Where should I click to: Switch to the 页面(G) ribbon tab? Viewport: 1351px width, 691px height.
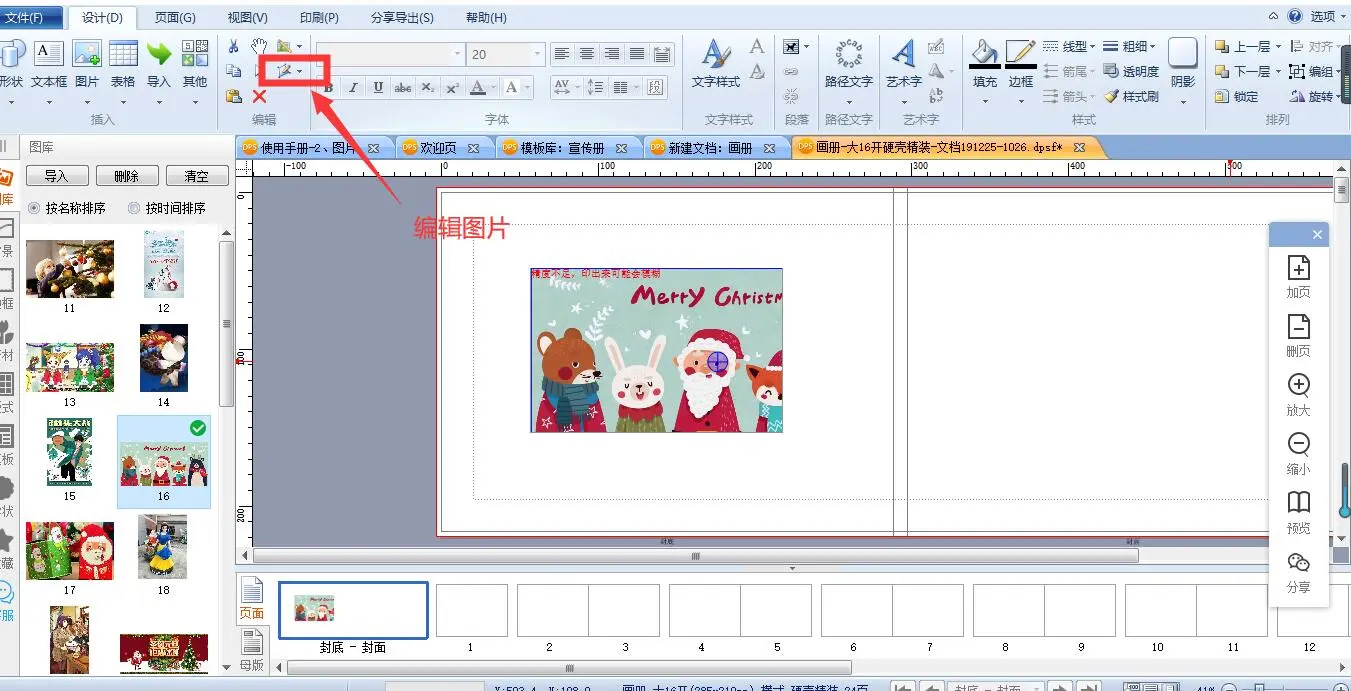[175, 17]
